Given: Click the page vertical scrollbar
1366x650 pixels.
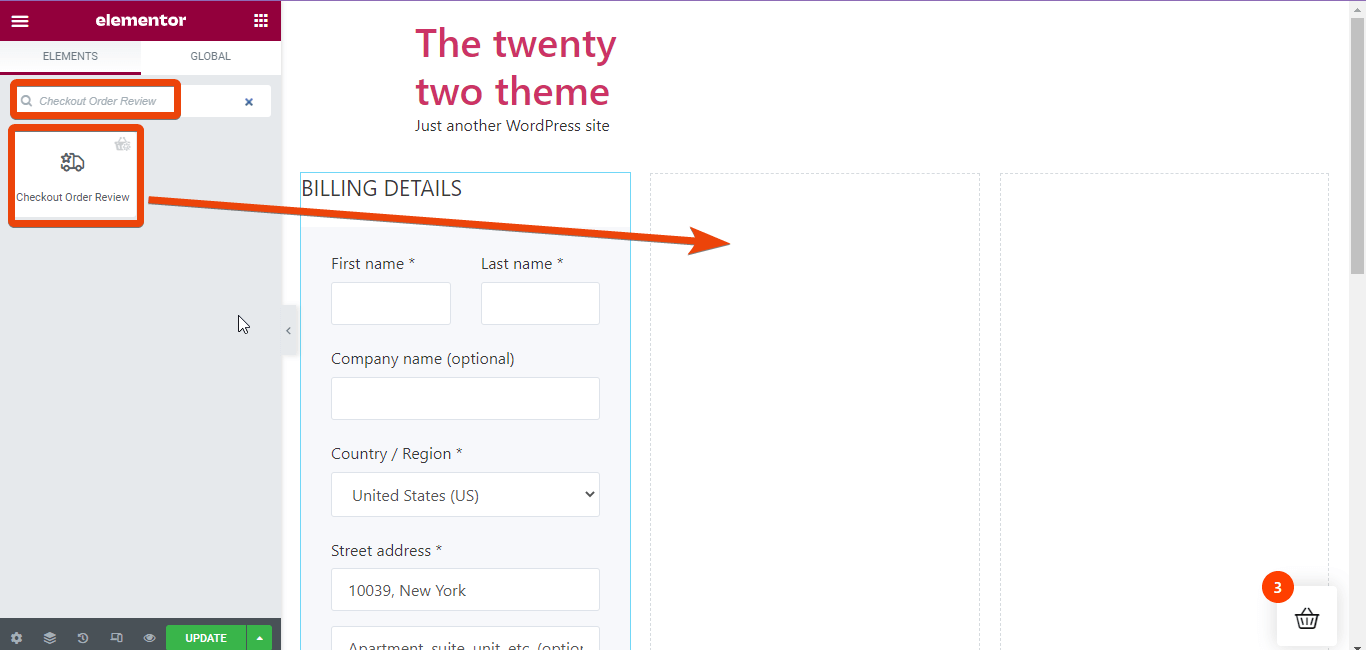Looking at the screenshot, I should (x=1357, y=150).
